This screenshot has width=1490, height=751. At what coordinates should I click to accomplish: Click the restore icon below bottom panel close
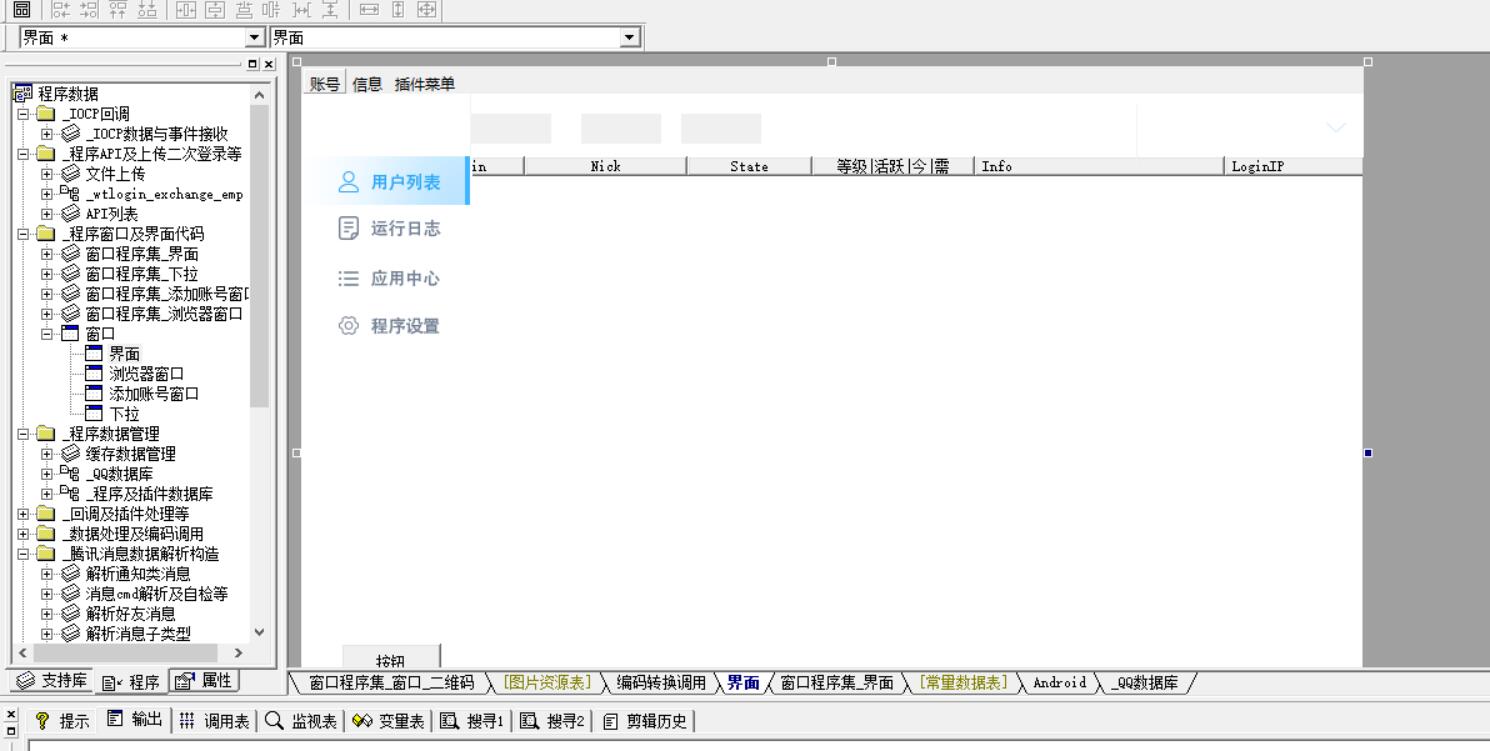(11, 730)
